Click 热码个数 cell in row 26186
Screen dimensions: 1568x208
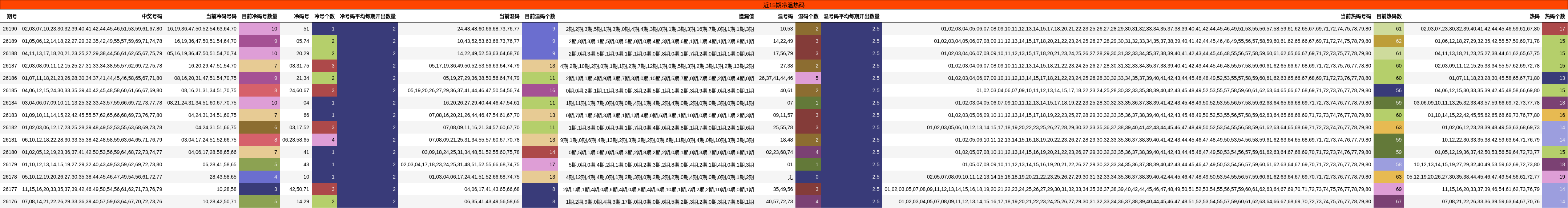(x=1555, y=78)
